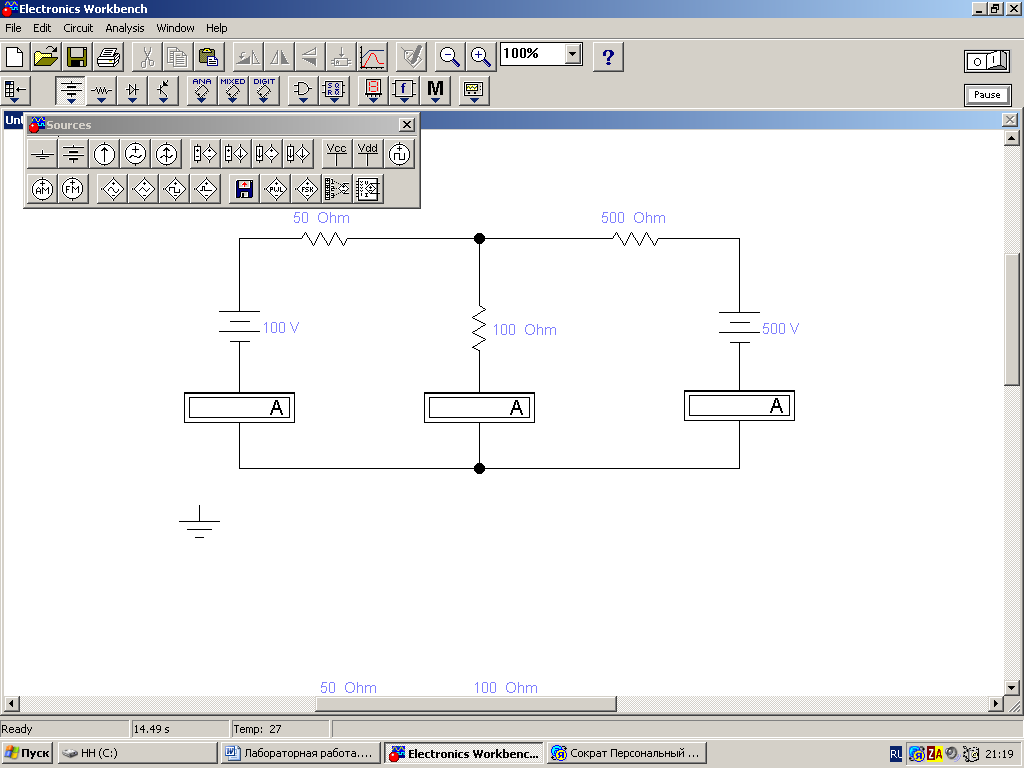Screen dimensions: 1024x768
Task: Select the ammeter below the 500 V battery
Action: pos(739,406)
